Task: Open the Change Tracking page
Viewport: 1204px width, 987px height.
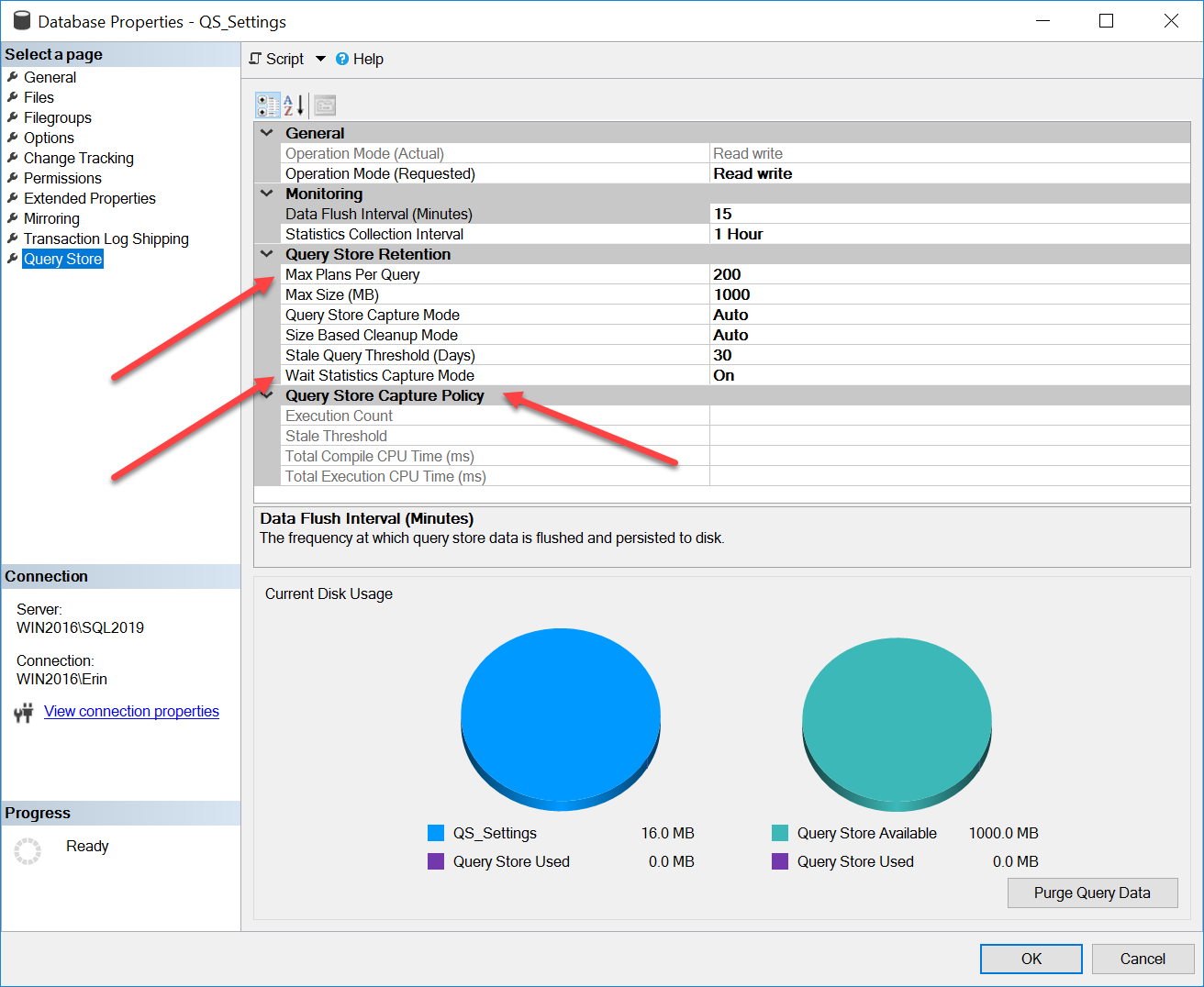Action: (79, 158)
